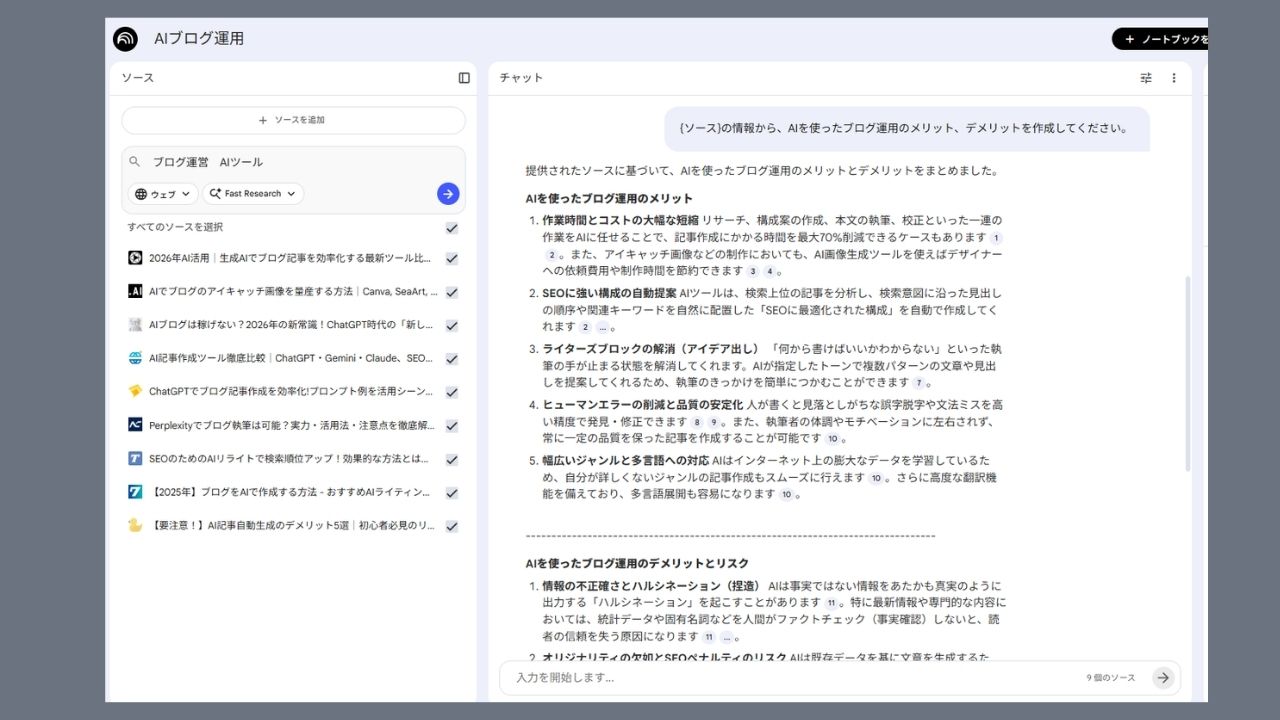
Task: Click the Perplexity icon in the source list
Action: [x=136, y=425]
